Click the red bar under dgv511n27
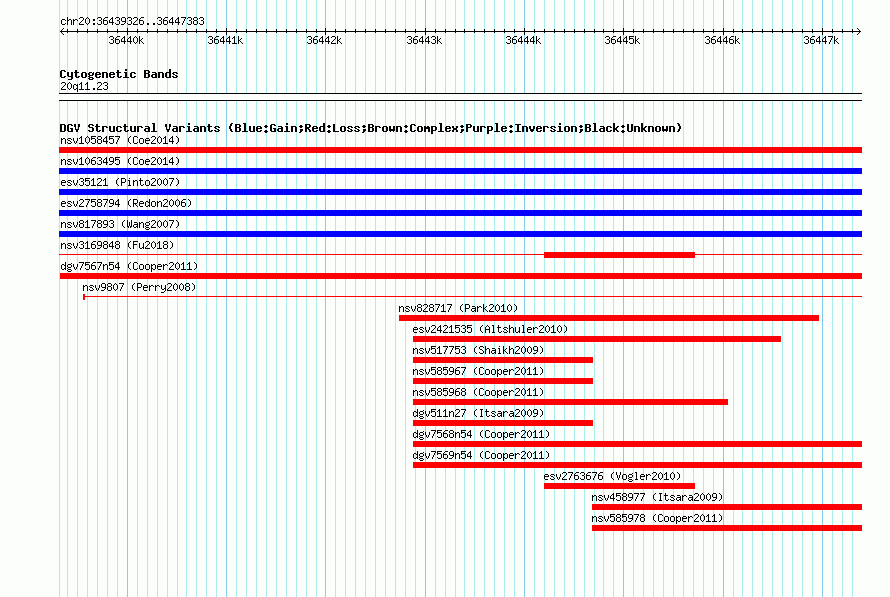Viewport: 890px width, 597px height. (x=503, y=423)
